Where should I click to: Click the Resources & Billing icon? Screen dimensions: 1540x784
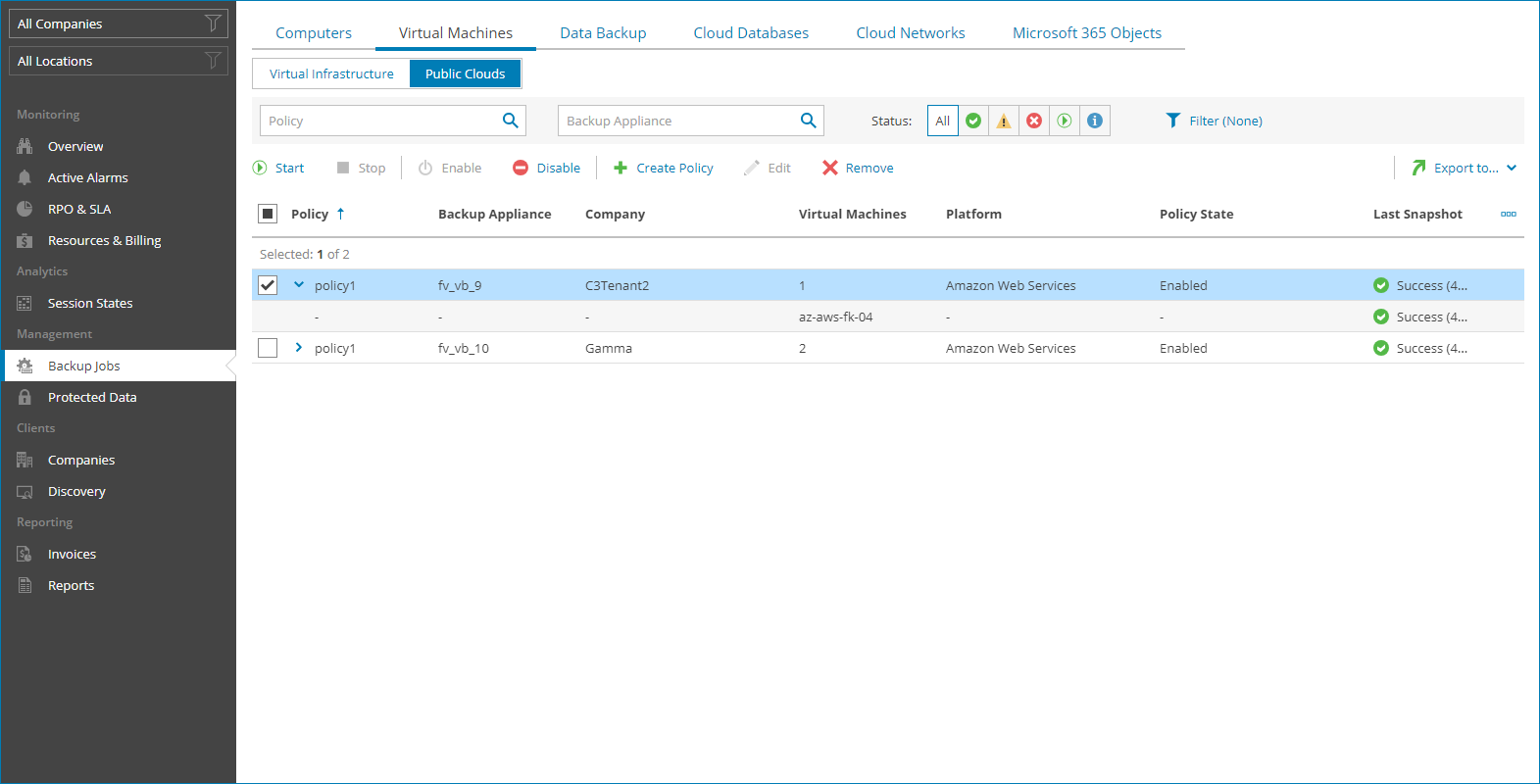click(25, 240)
